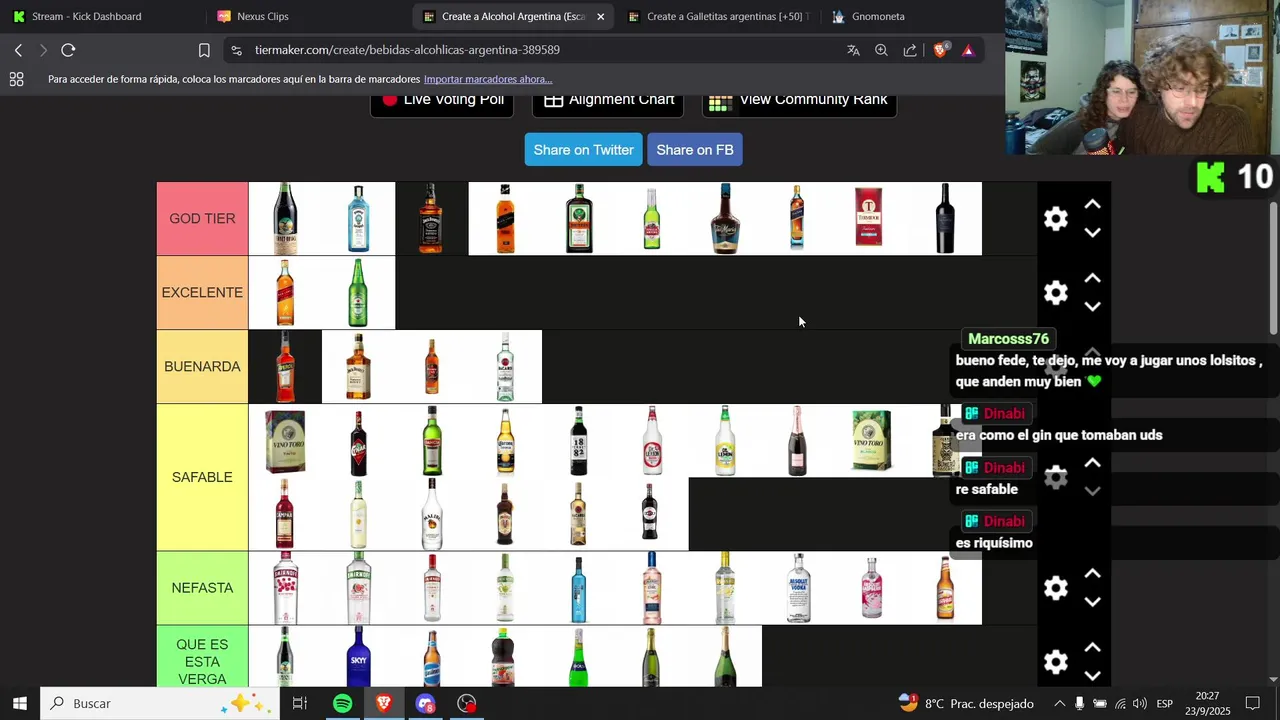Click the address bar URL
Viewport: 1280px width, 720px height.
[x=407, y=50]
